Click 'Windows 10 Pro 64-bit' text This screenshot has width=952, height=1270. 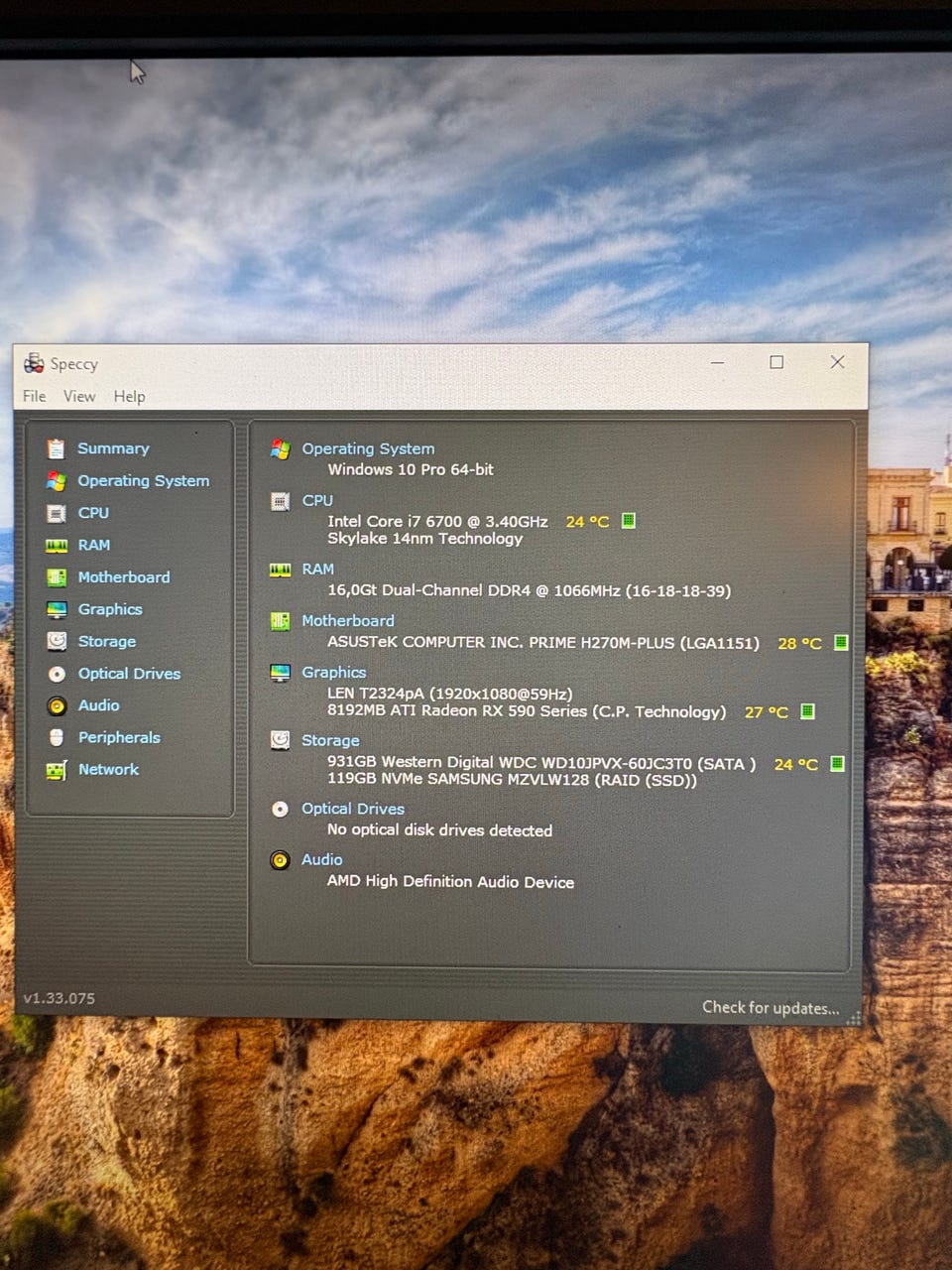pos(411,469)
